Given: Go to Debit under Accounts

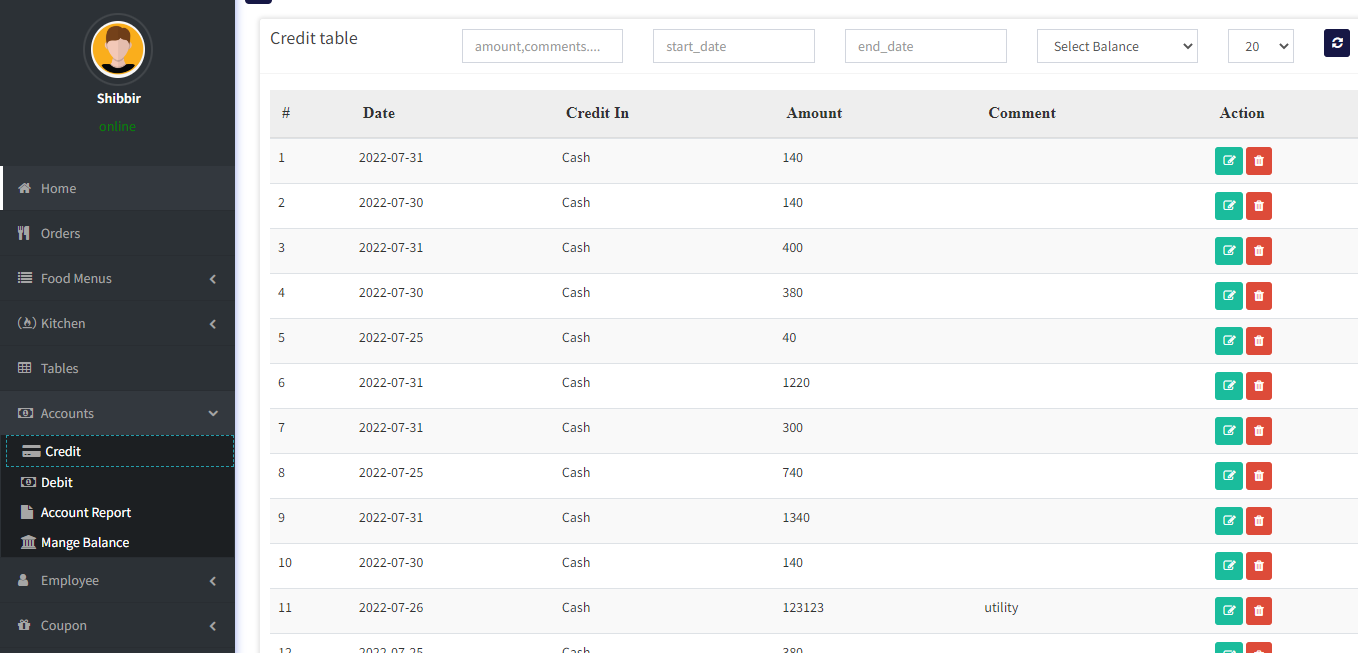Looking at the screenshot, I should click(x=57, y=482).
